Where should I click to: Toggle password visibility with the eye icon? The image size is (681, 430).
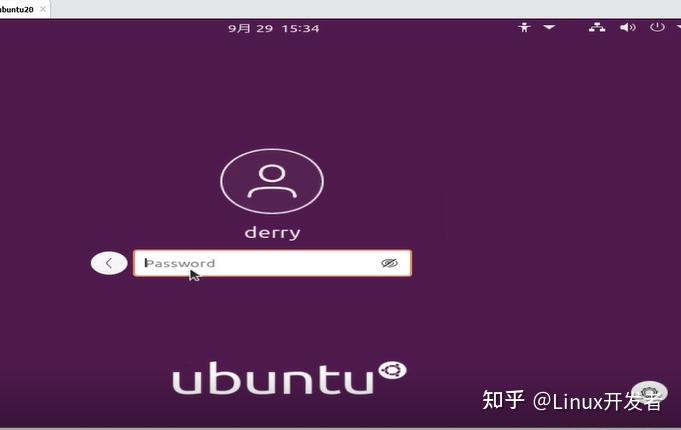389,263
